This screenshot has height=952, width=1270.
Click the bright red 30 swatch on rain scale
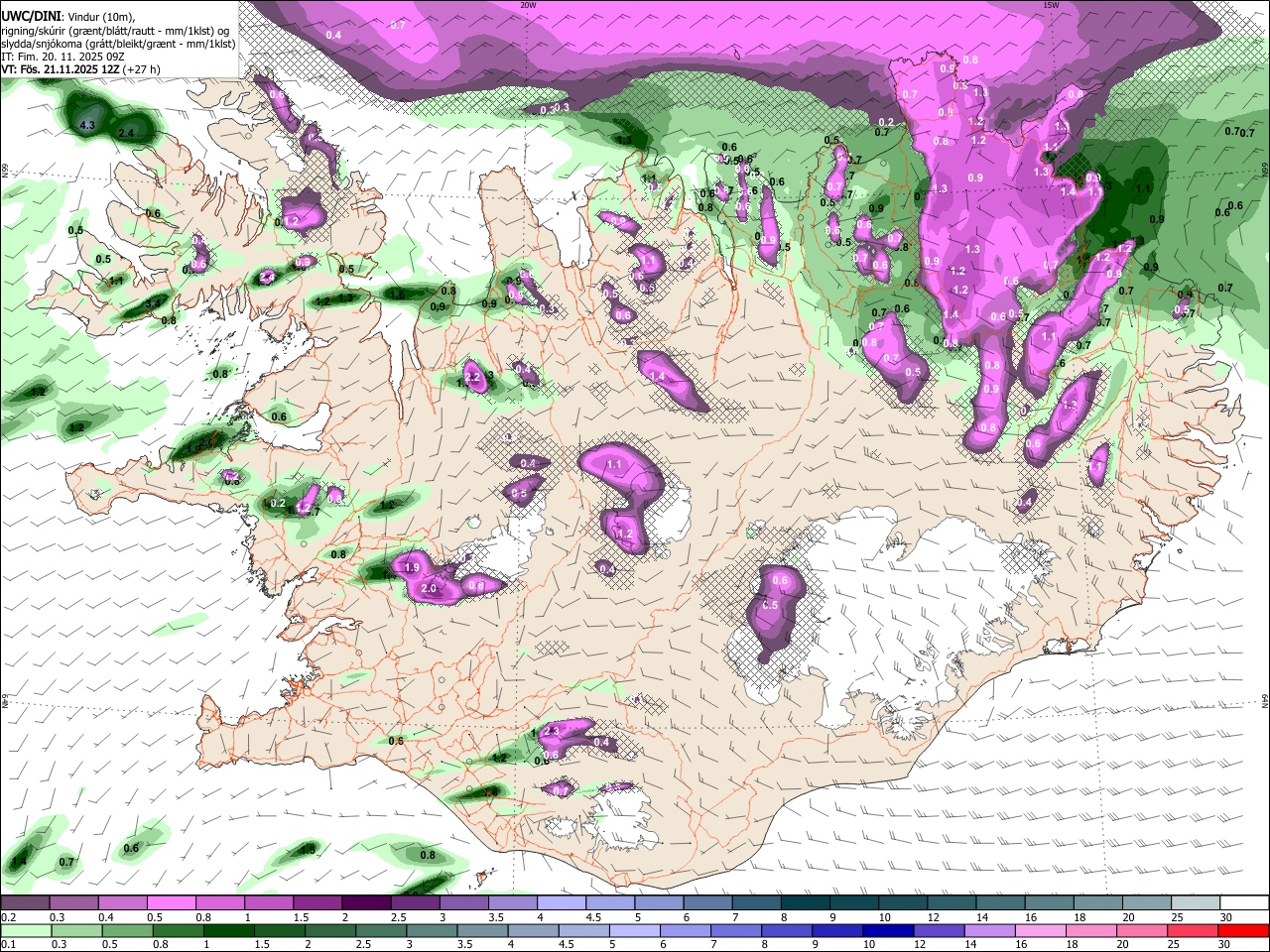pos(1242,930)
